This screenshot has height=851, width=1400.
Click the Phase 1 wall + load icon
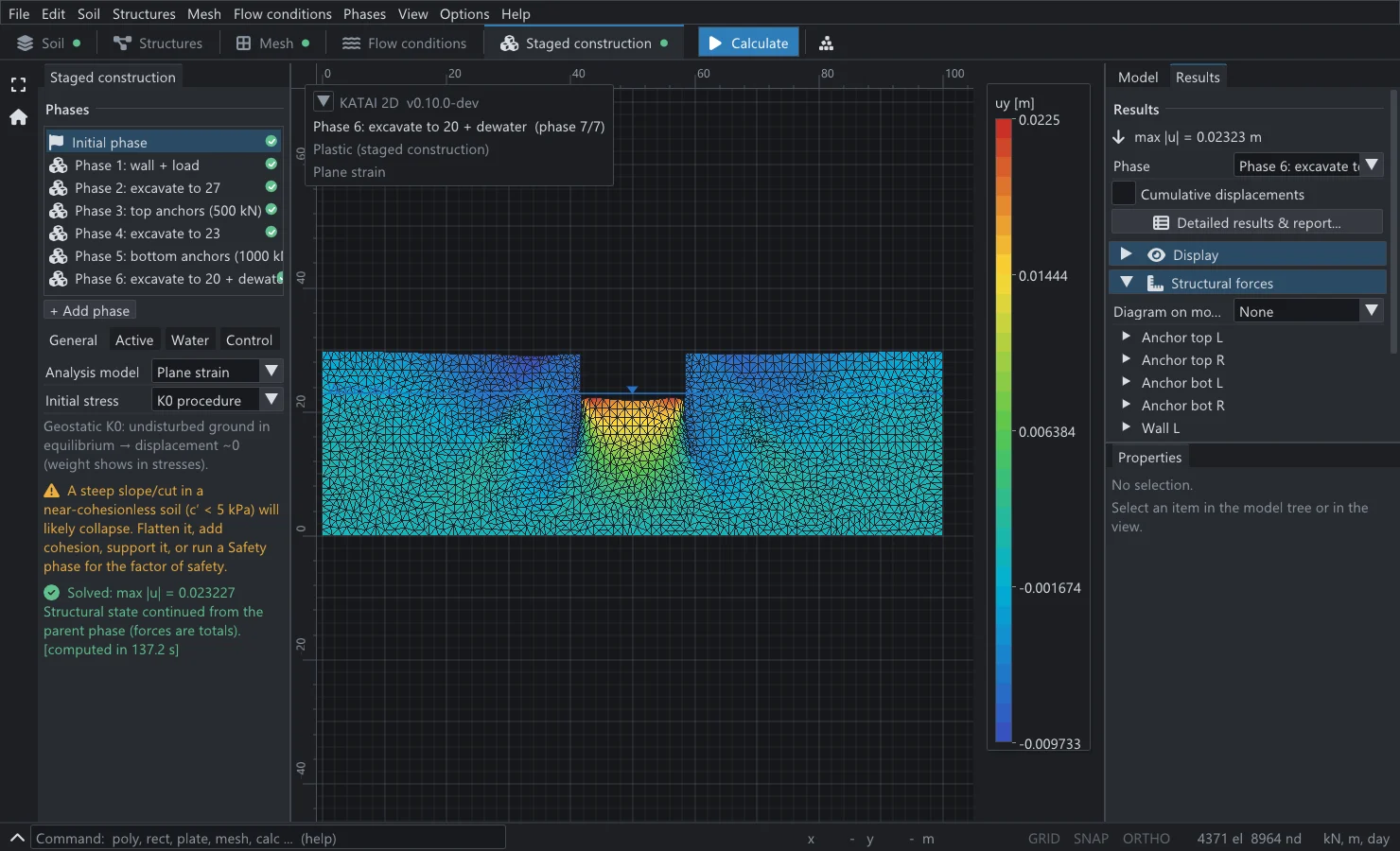click(x=59, y=165)
